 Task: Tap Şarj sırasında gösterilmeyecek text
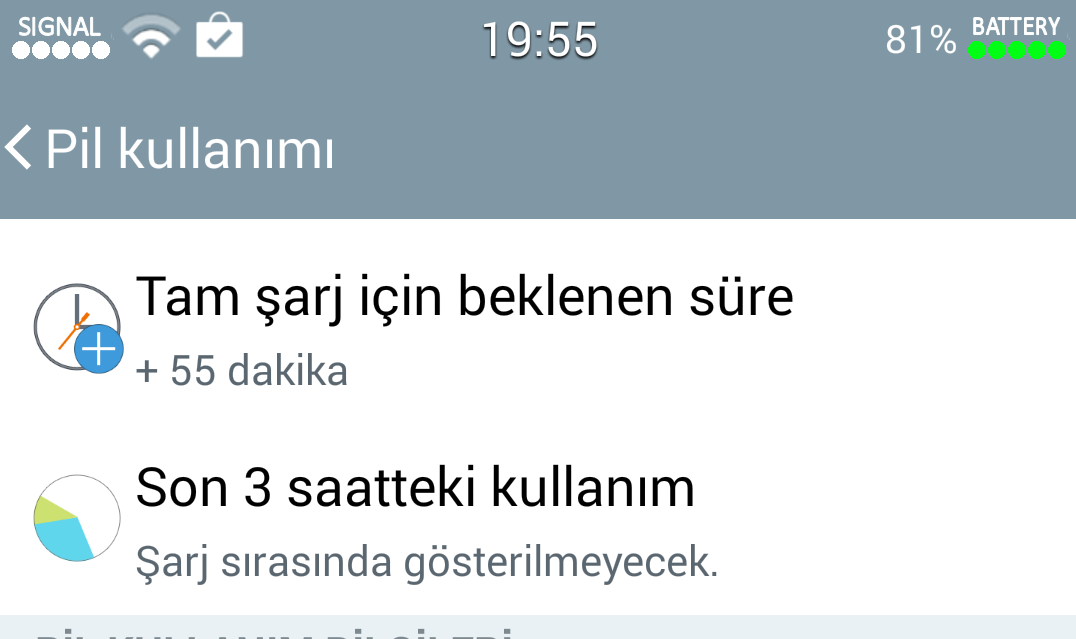[427, 563]
